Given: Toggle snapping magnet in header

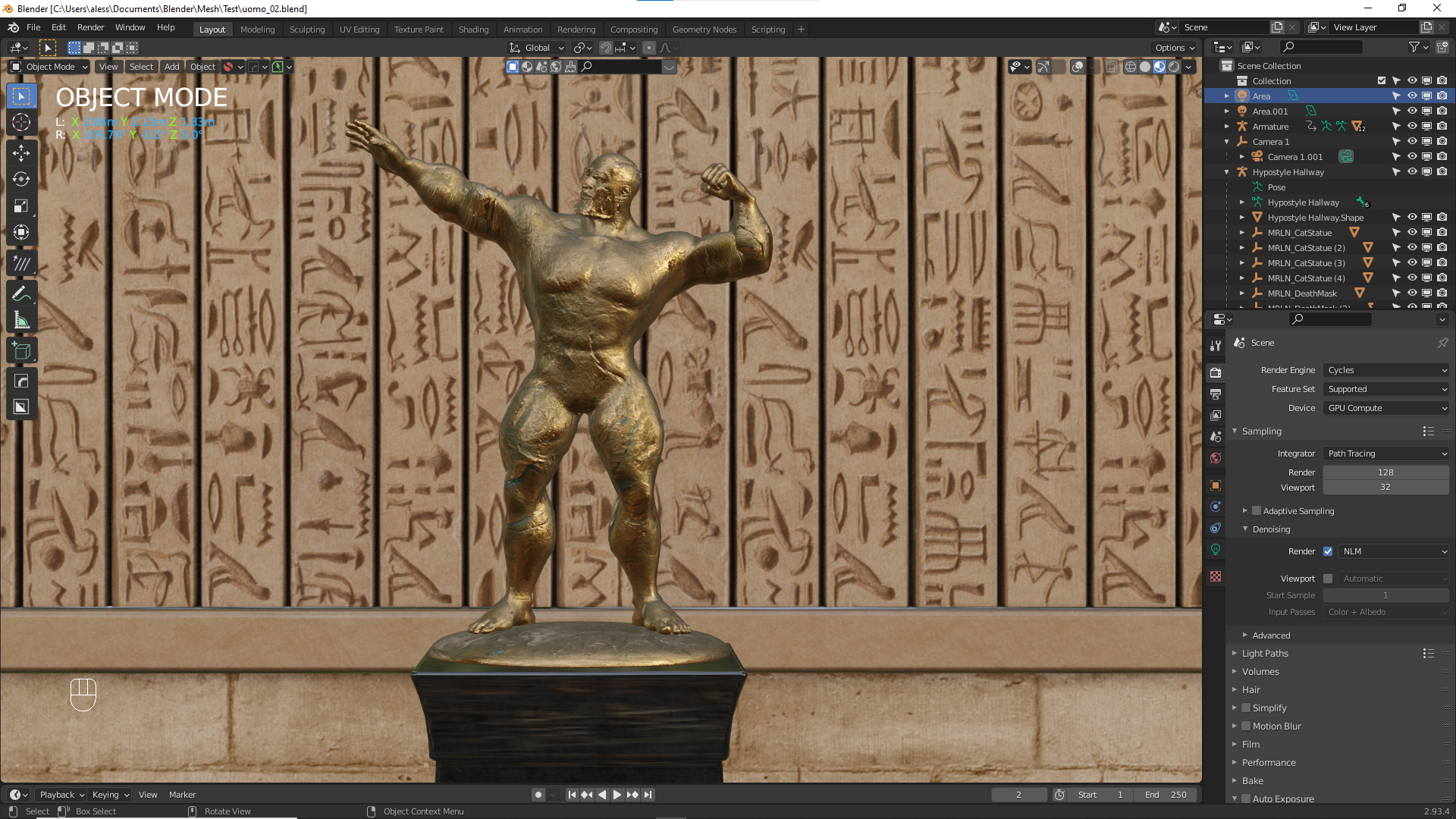Looking at the screenshot, I should 606,48.
